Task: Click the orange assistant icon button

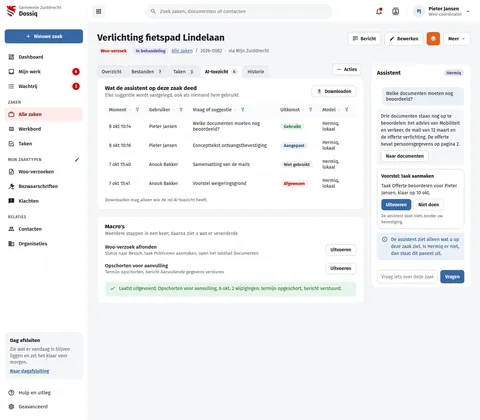Action: coord(433,39)
